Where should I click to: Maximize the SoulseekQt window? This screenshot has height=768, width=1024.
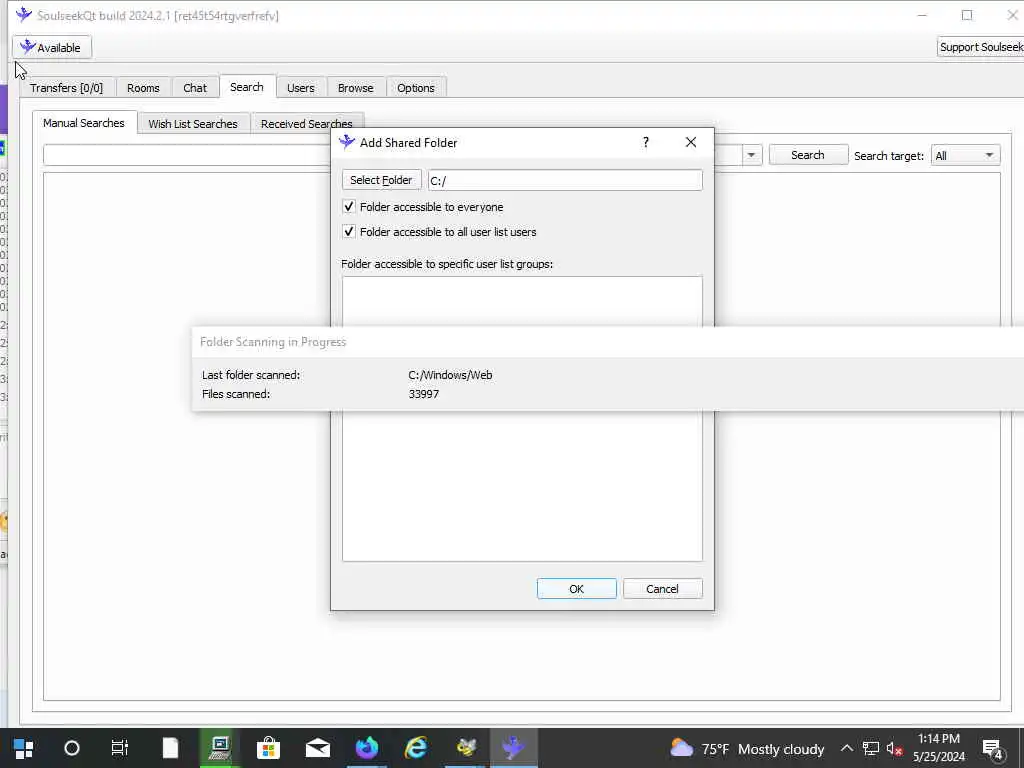tap(967, 15)
